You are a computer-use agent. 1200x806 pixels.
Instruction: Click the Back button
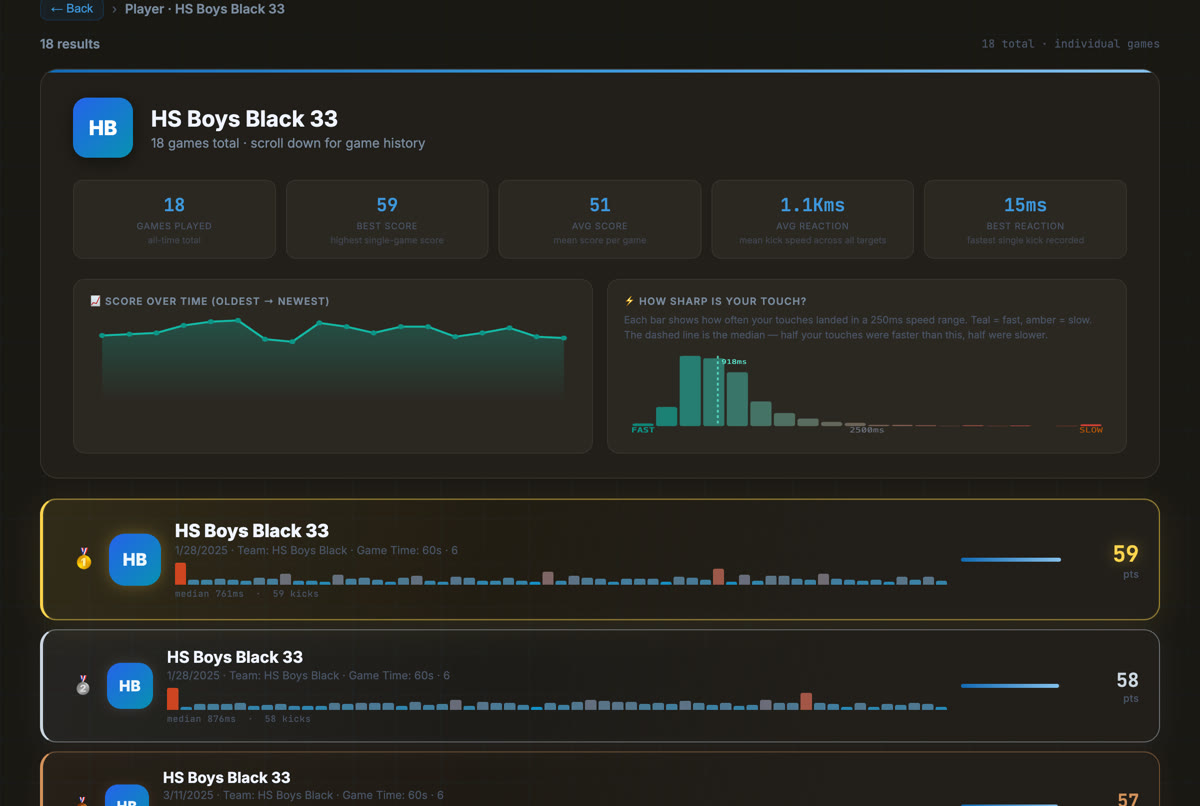72,9
